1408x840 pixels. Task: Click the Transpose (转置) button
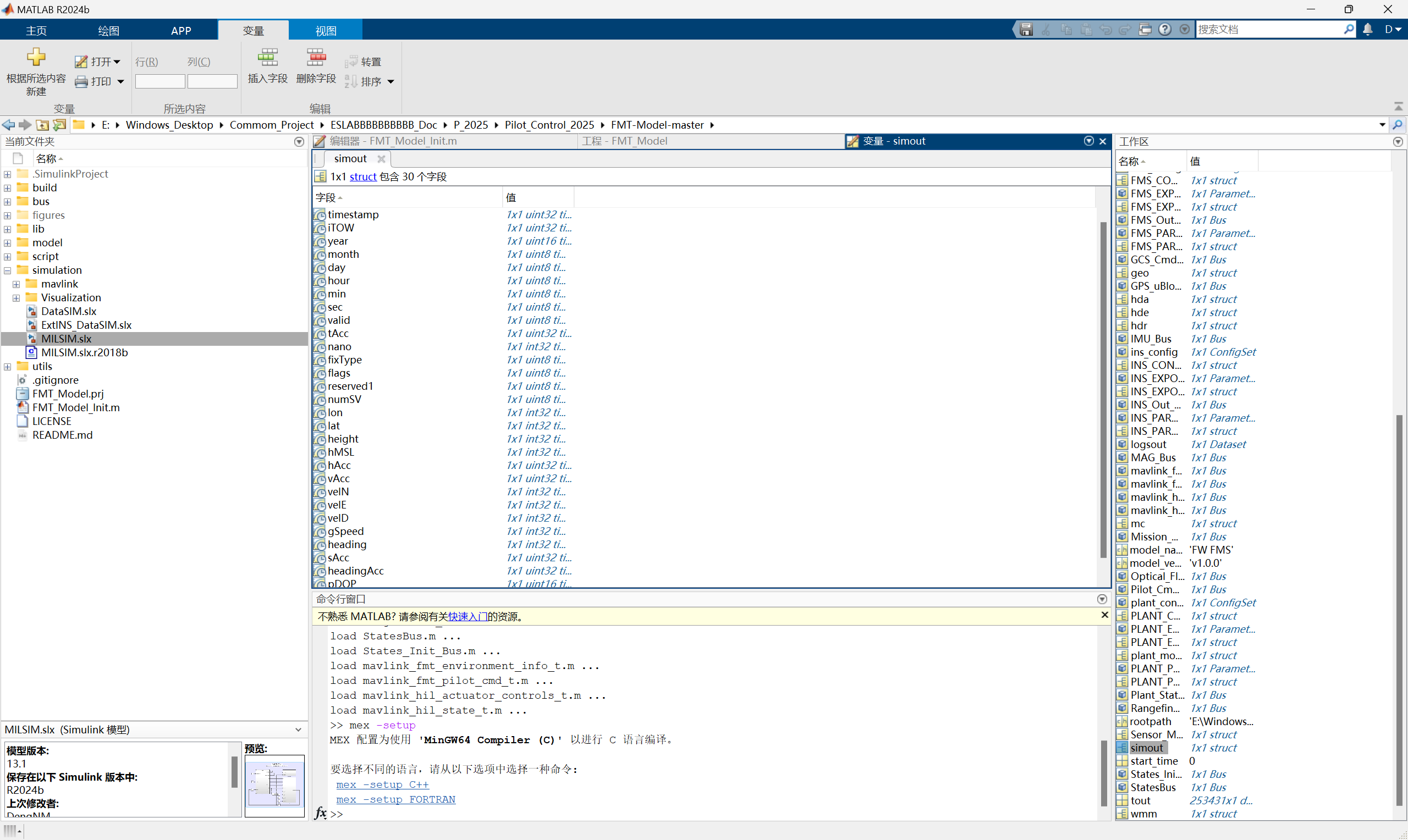(363, 62)
